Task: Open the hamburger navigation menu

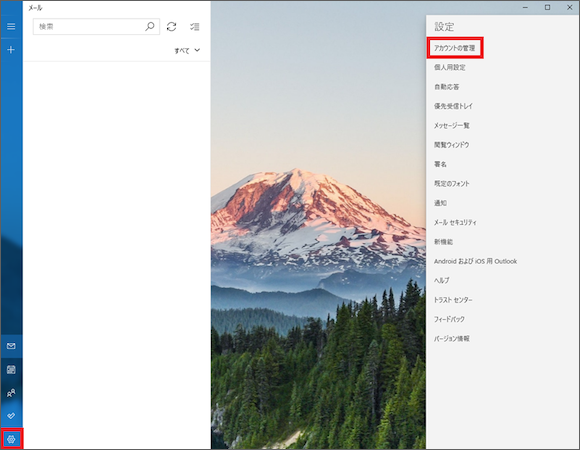Action: (11, 26)
